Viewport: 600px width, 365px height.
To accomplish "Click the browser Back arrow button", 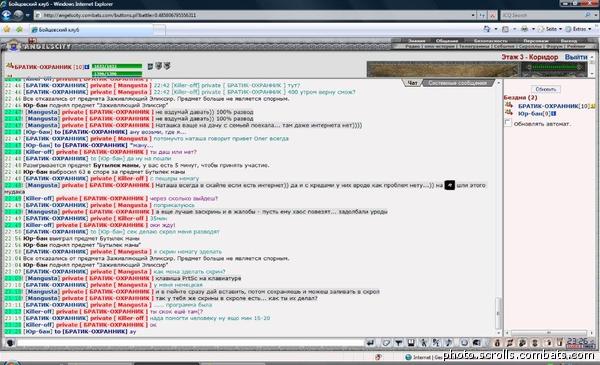I will click(x=6, y=15).
